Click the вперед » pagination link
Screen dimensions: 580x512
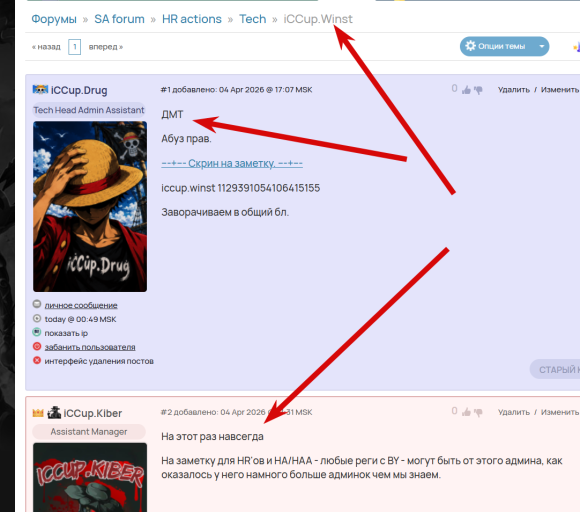pyautogui.click(x=106, y=47)
